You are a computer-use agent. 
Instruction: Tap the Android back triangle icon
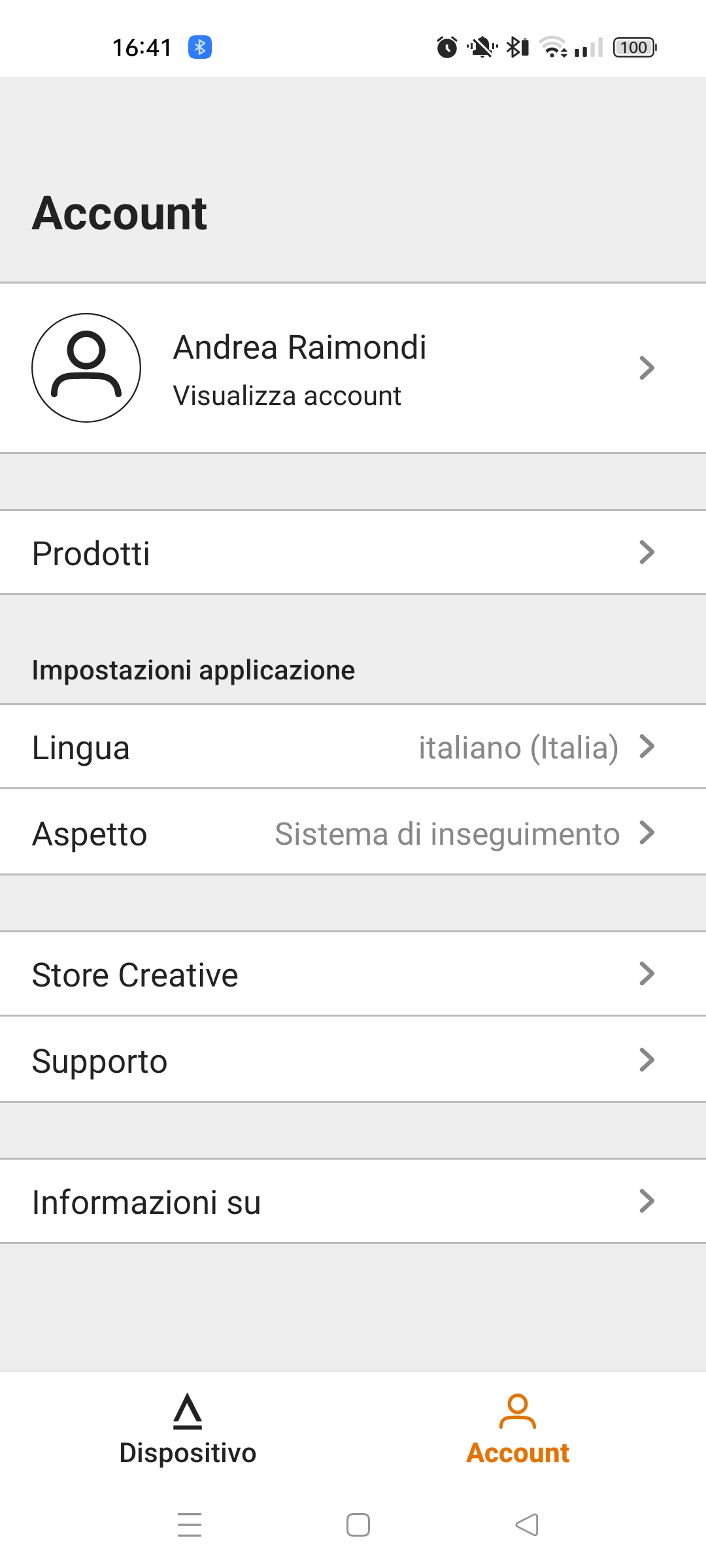pyautogui.click(x=527, y=1525)
